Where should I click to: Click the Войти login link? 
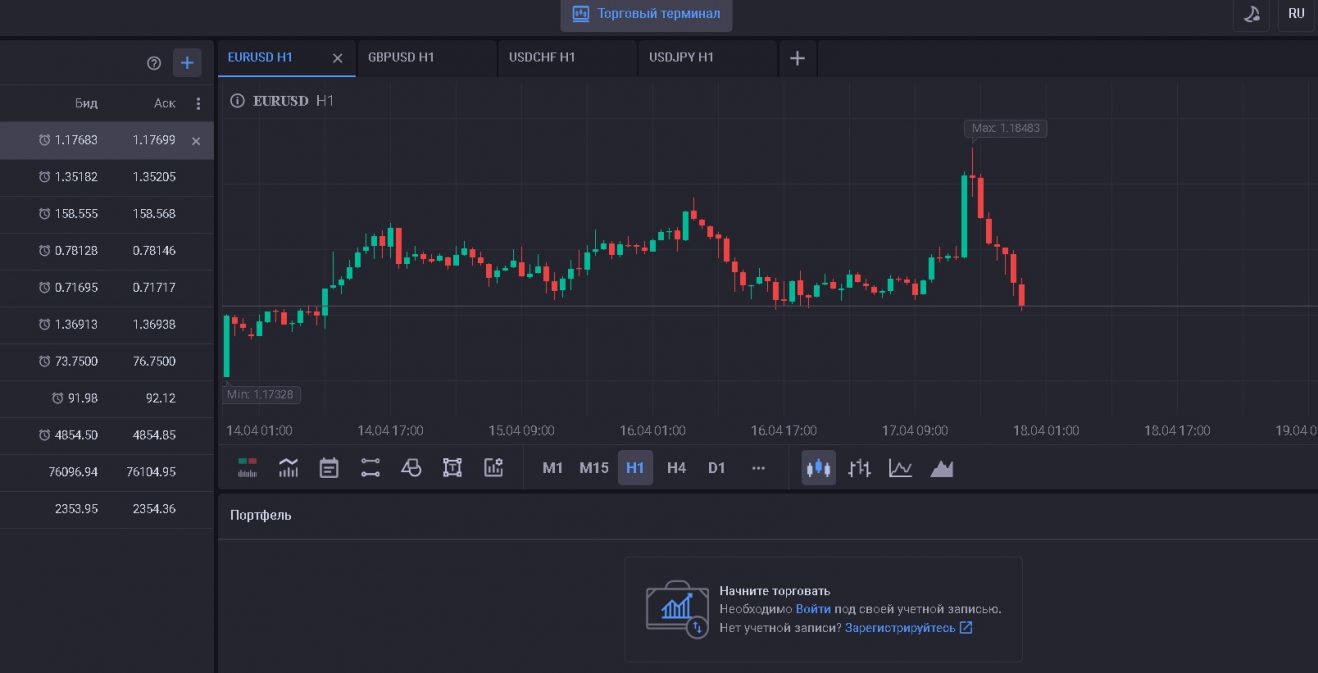click(812, 608)
